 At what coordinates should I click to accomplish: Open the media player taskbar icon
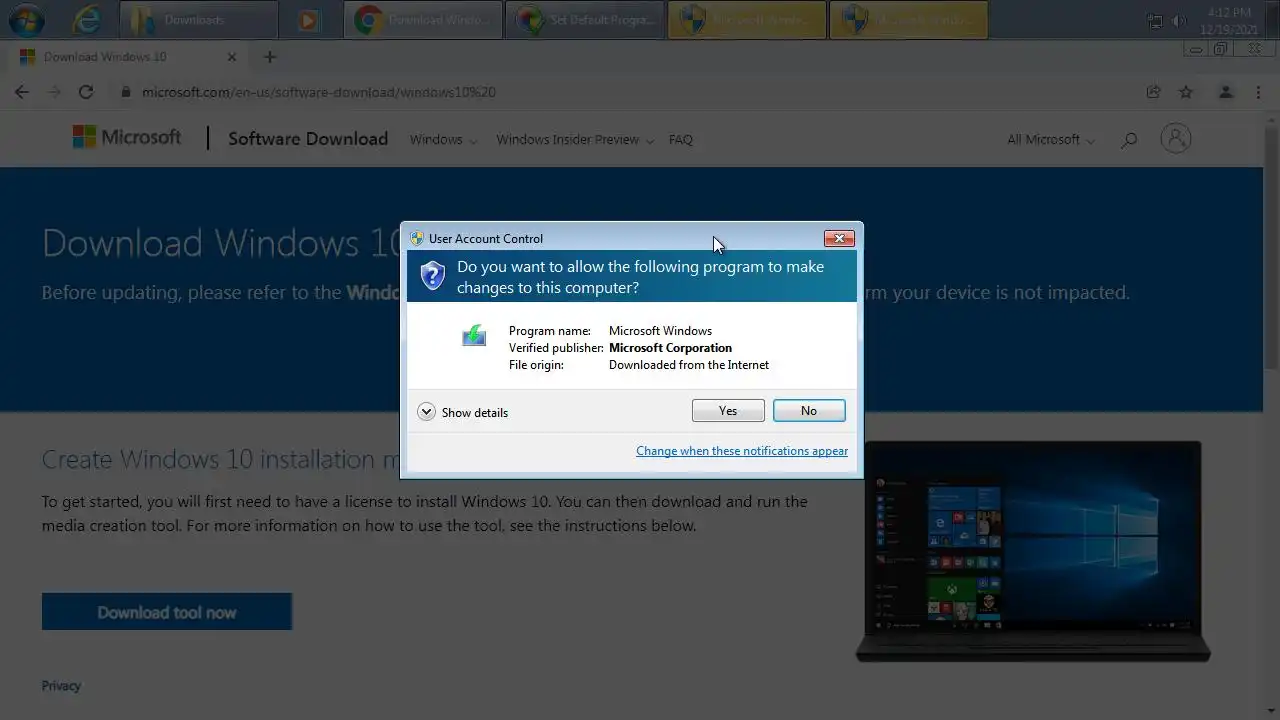308,19
